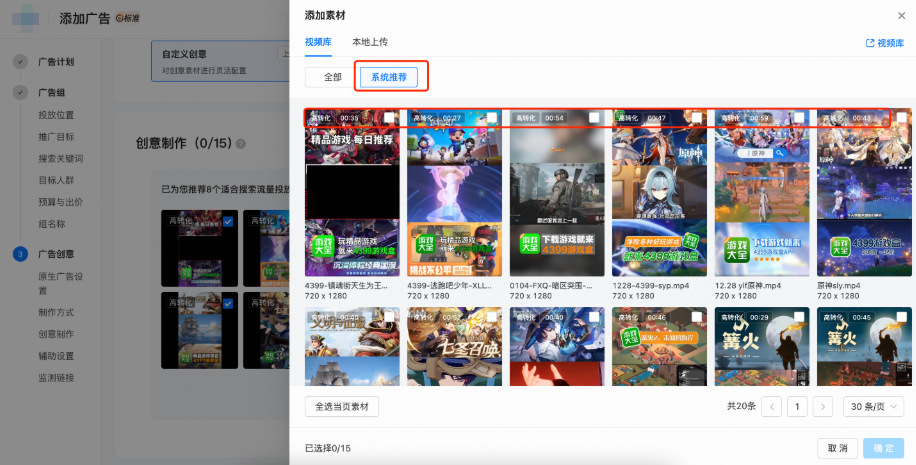Click the platform logo in the header
Viewport: 916px width, 465px height.
[26, 18]
